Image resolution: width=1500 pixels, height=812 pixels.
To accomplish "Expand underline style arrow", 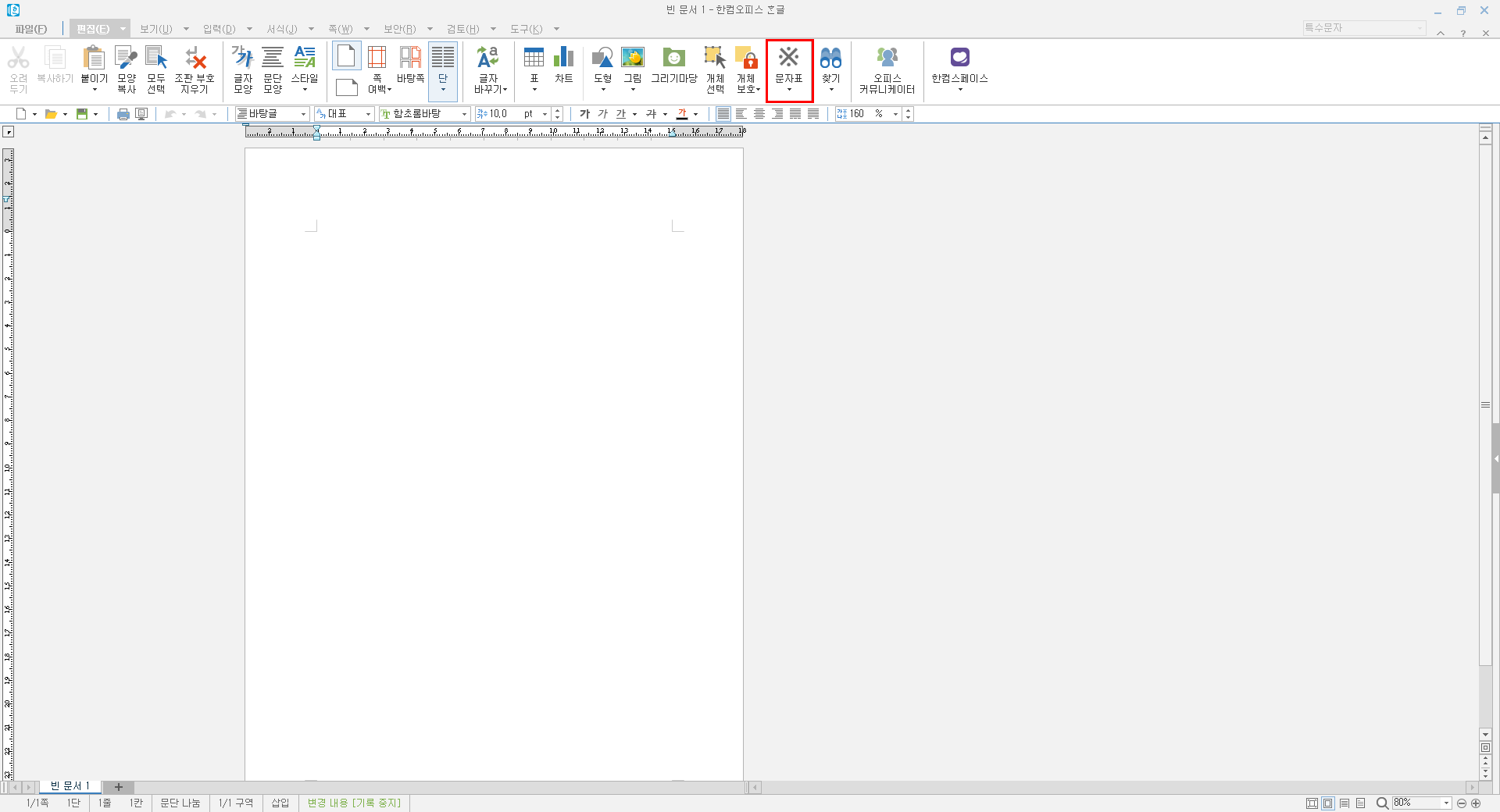I will (634, 114).
